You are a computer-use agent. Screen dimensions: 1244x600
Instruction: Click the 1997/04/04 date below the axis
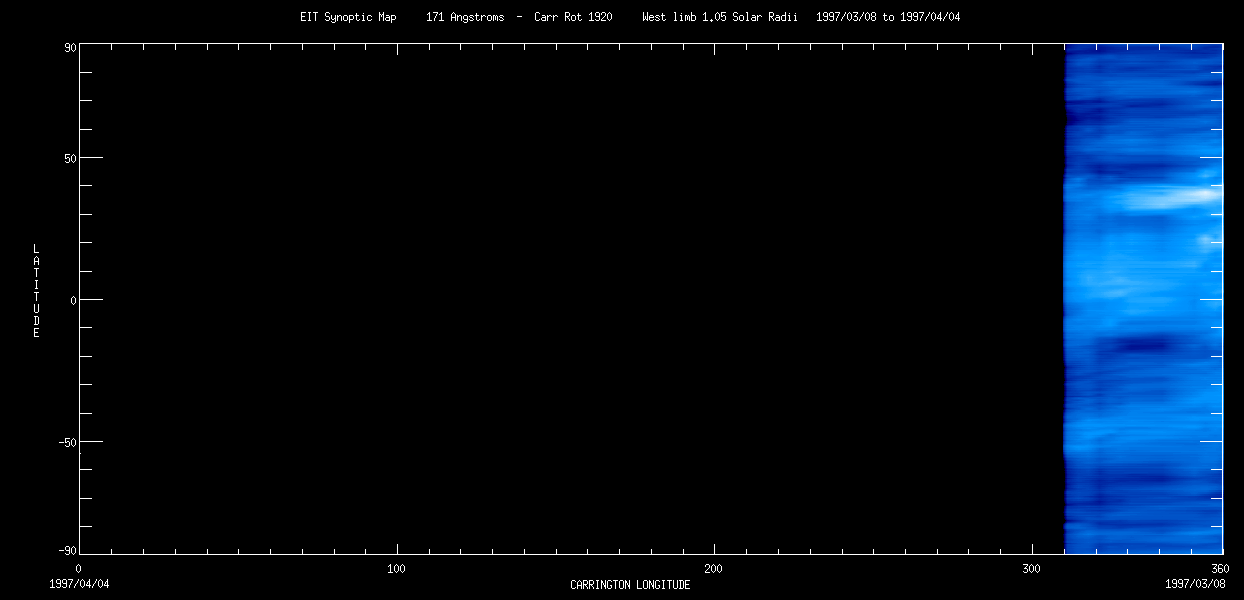pos(79,583)
